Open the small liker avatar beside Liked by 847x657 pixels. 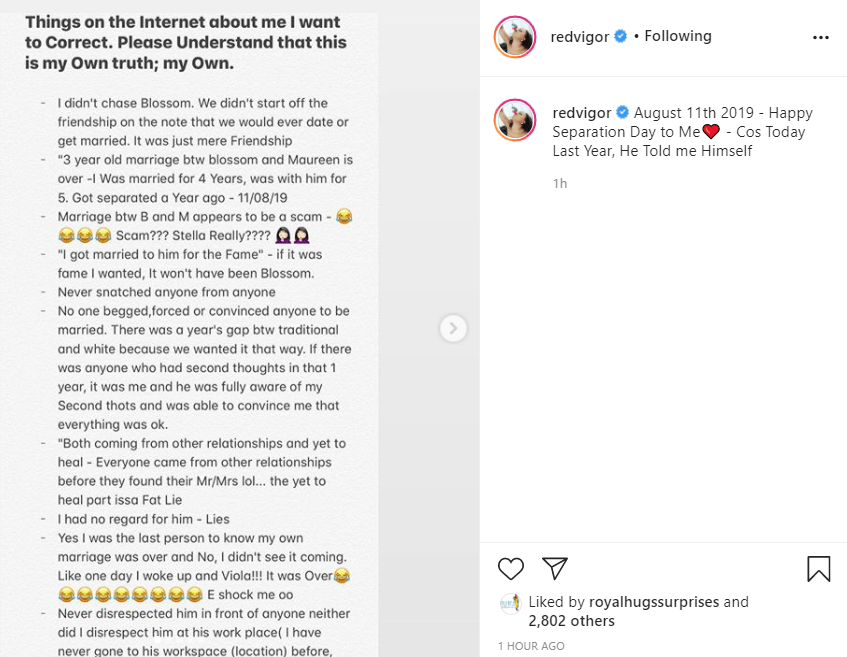[510, 602]
